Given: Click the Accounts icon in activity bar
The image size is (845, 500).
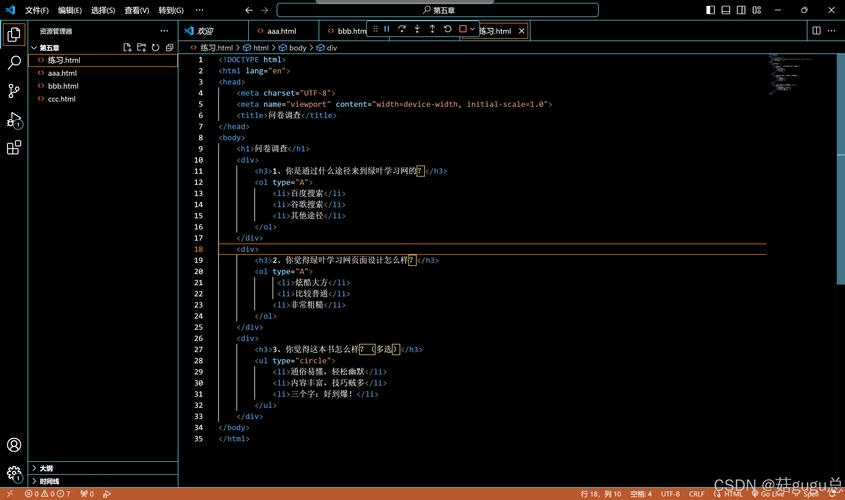Looking at the screenshot, I should [14, 445].
